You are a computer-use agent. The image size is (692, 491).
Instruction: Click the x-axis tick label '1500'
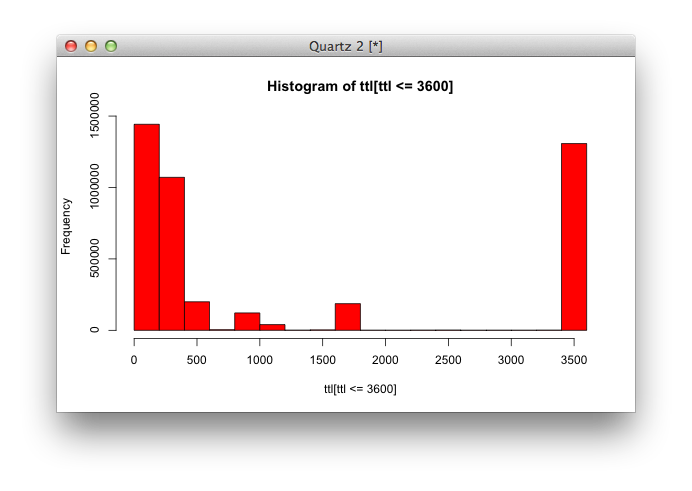(323, 360)
